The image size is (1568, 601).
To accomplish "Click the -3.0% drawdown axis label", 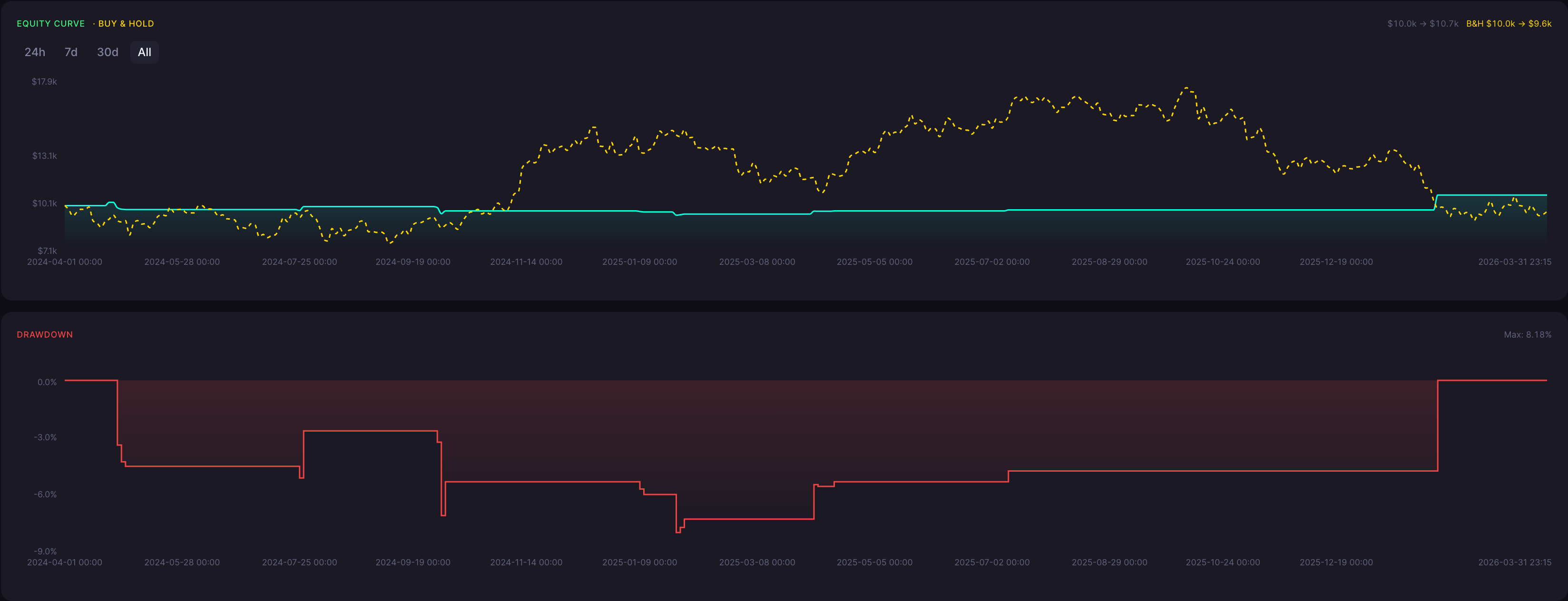I will [45, 437].
